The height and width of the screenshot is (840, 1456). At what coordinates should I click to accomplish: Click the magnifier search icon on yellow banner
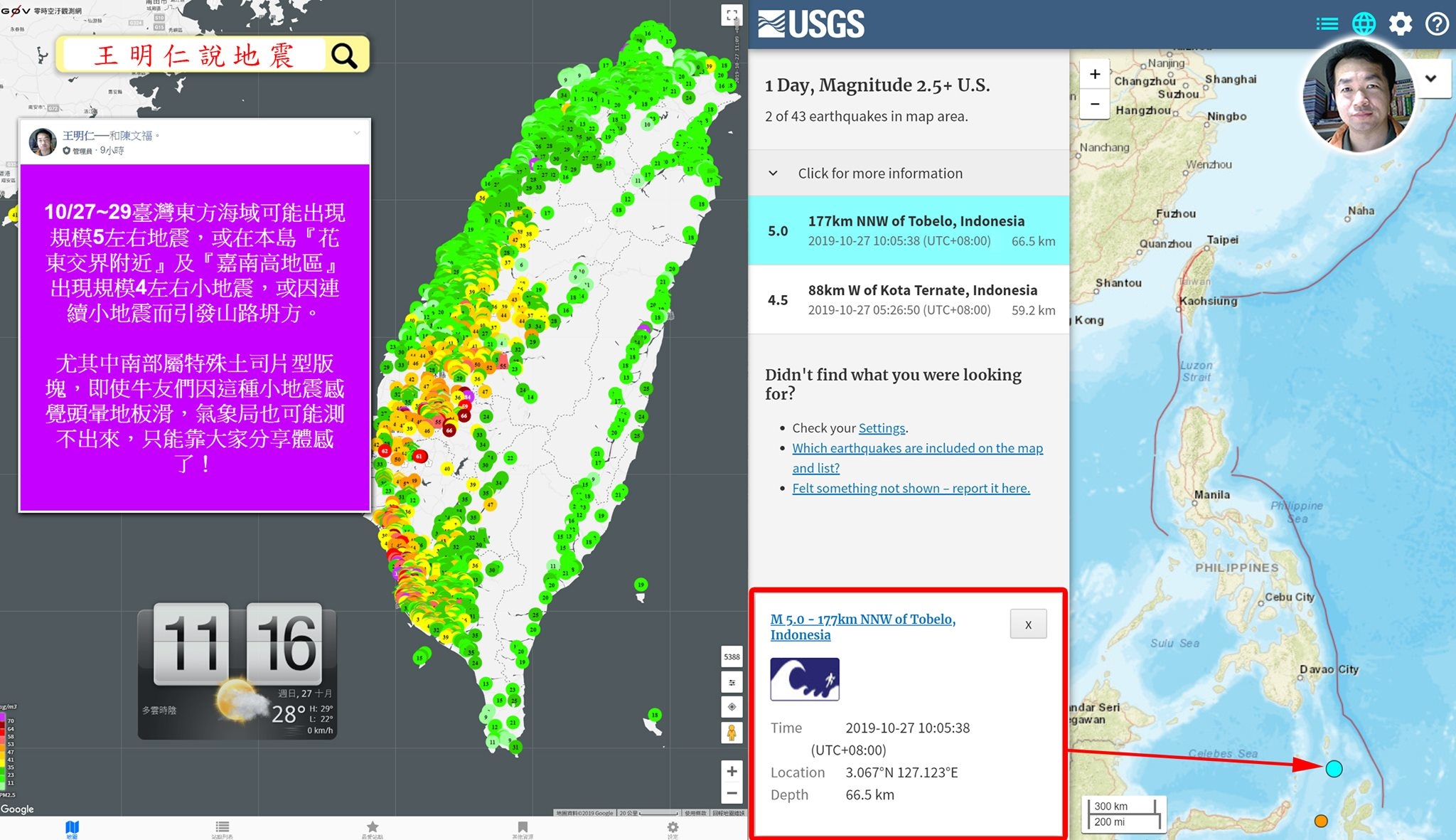click(x=344, y=55)
